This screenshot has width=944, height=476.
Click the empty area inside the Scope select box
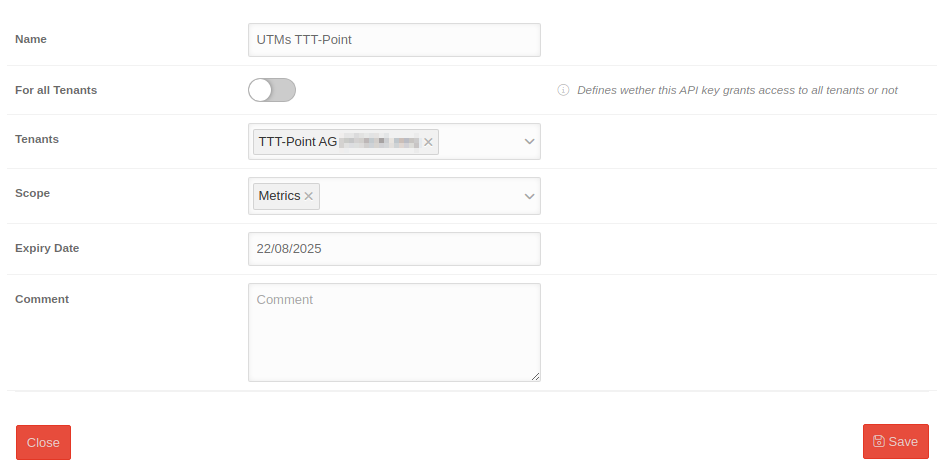[420, 196]
